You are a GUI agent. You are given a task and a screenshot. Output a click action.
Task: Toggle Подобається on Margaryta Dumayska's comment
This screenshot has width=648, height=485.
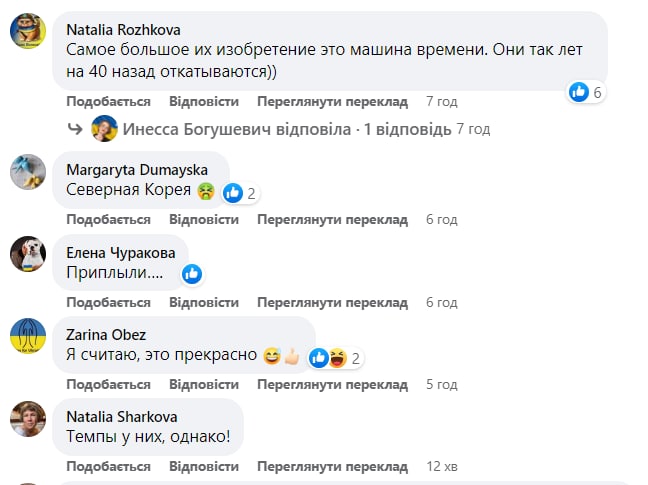pos(108,219)
